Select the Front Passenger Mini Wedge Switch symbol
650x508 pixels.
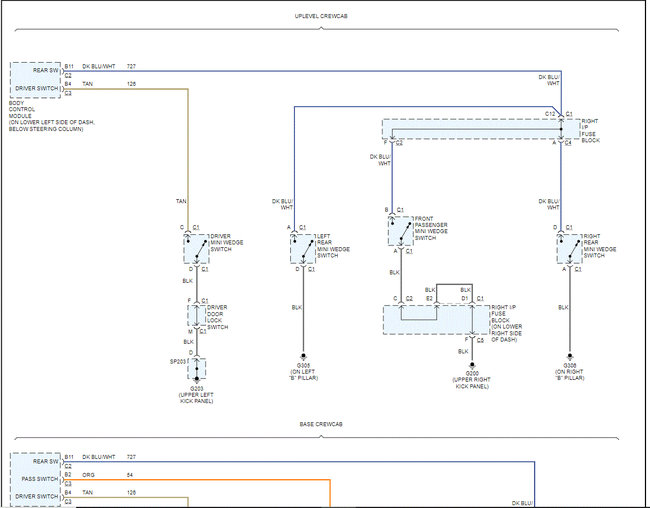401,231
